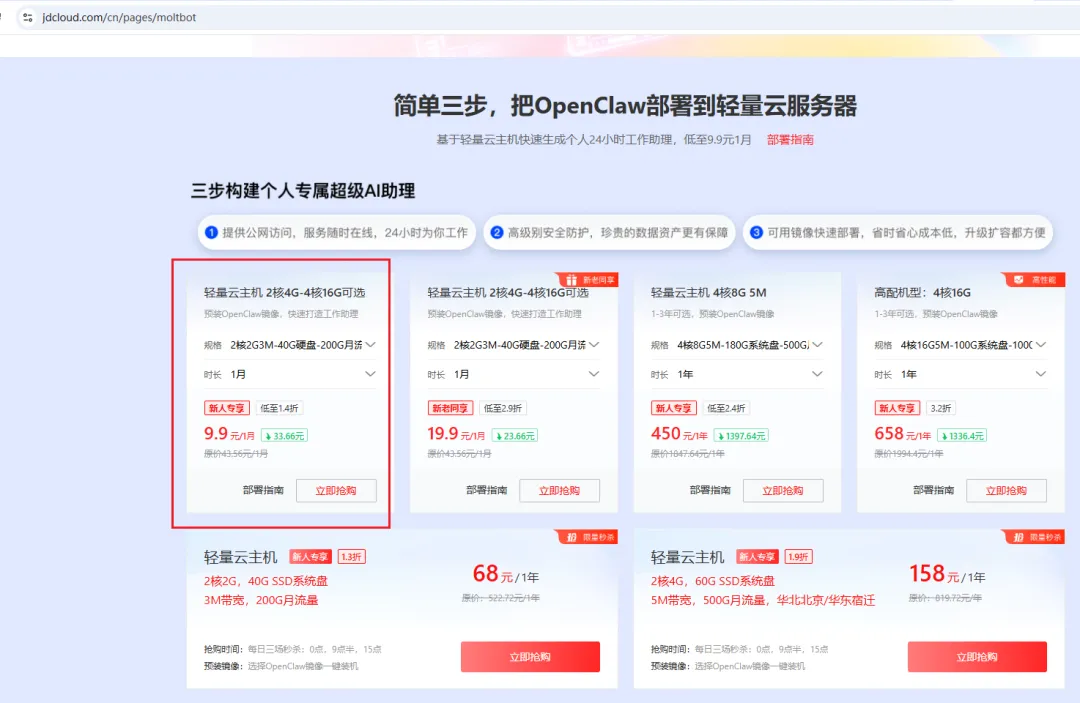Click heading 三步构建个人专属超级AI助理
Viewport: 1080px width, 703px height.
click(x=303, y=191)
